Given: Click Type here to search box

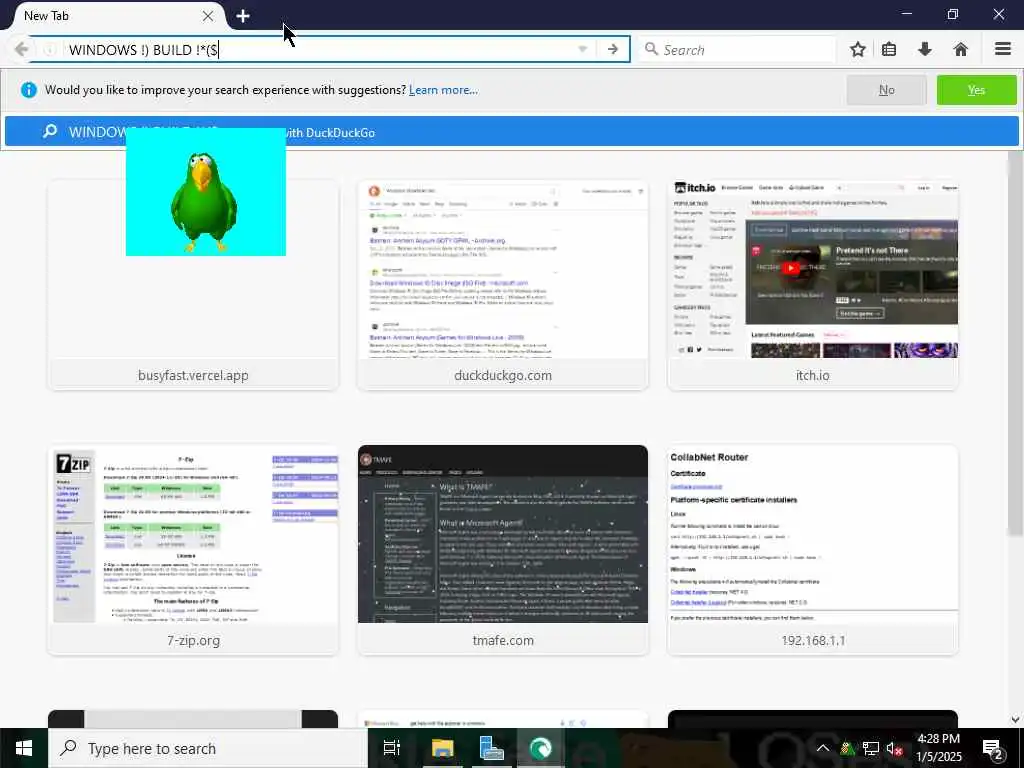Looking at the screenshot, I should click(208, 748).
